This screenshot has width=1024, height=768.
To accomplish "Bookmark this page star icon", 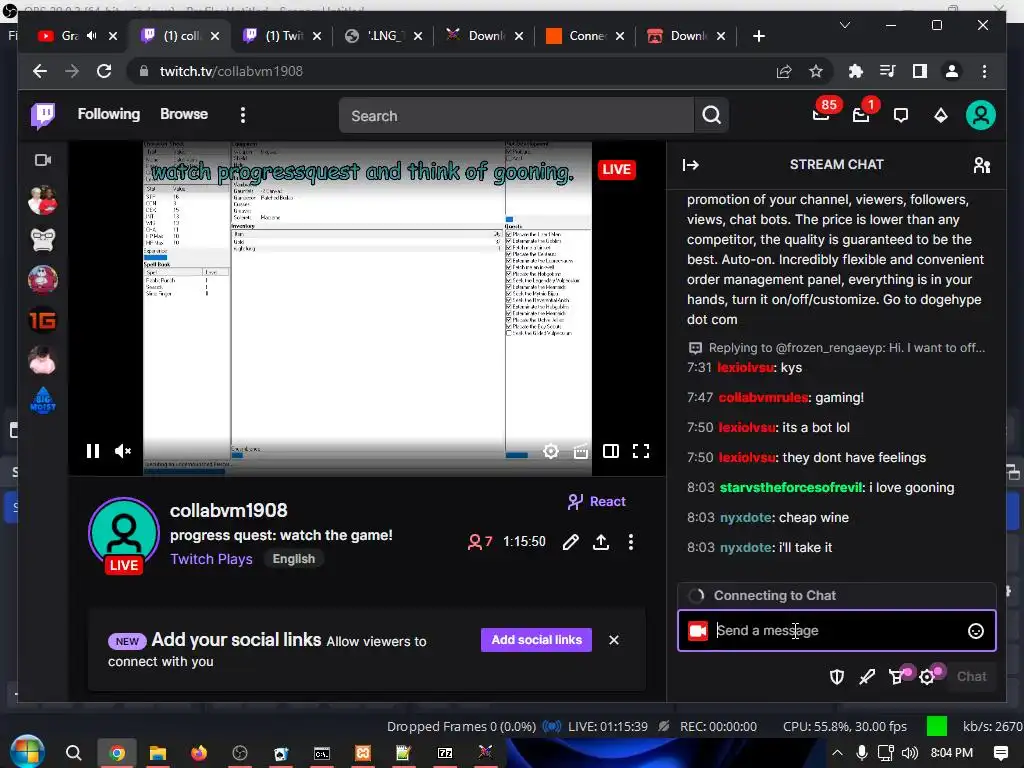I will click(816, 71).
